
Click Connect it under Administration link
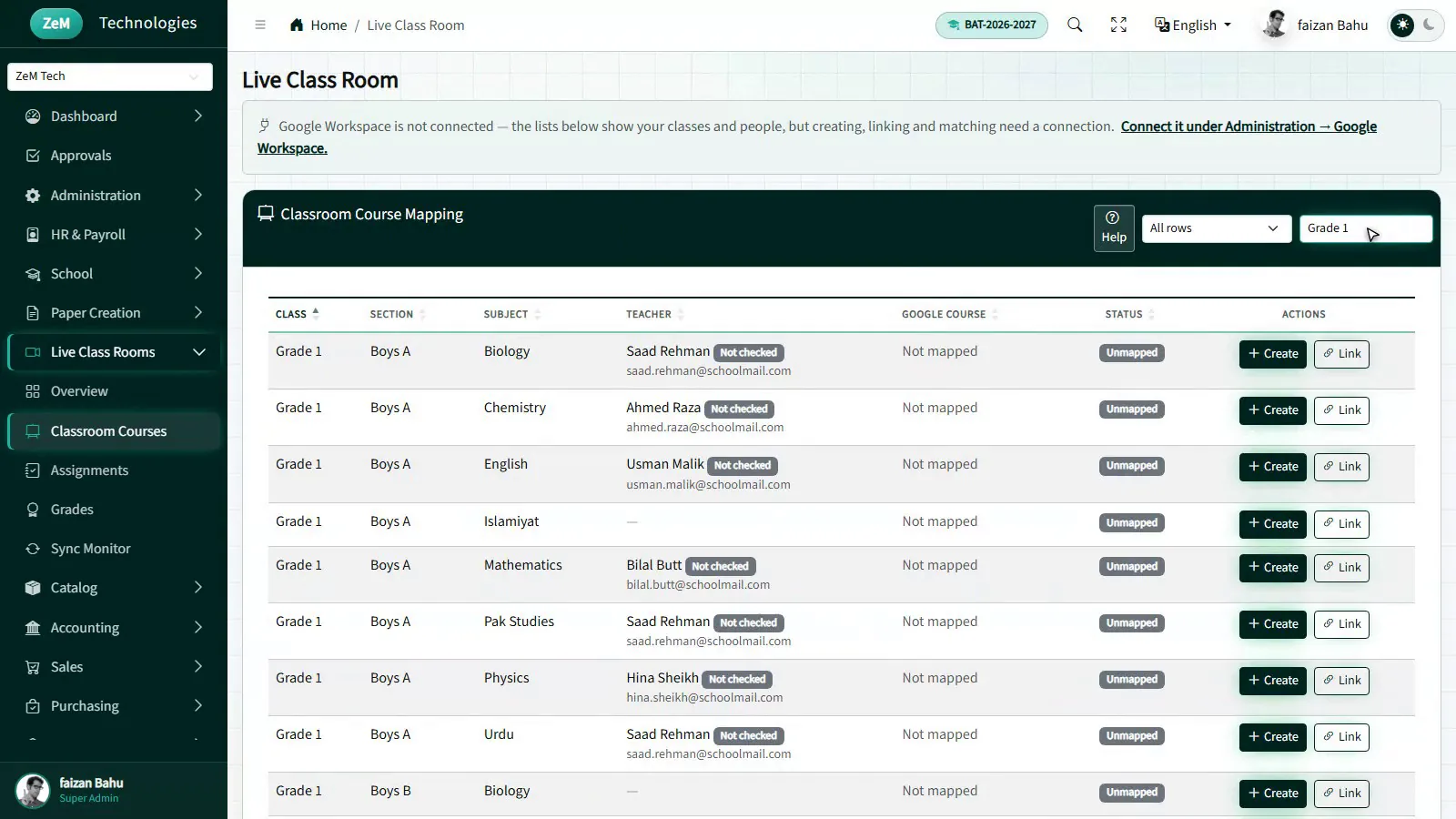click(x=1249, y=126)
